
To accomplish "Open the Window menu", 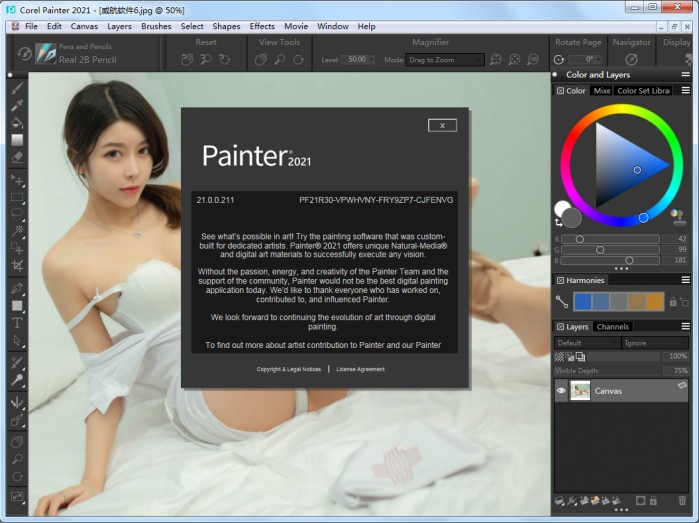I will [x=333, y=26].
